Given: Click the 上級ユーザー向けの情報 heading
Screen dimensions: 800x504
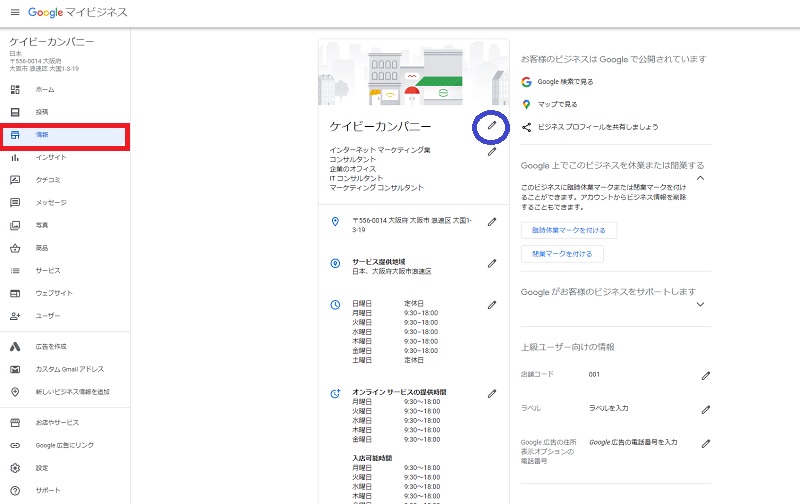Looking at the screenshot, I should pos(567,347).
